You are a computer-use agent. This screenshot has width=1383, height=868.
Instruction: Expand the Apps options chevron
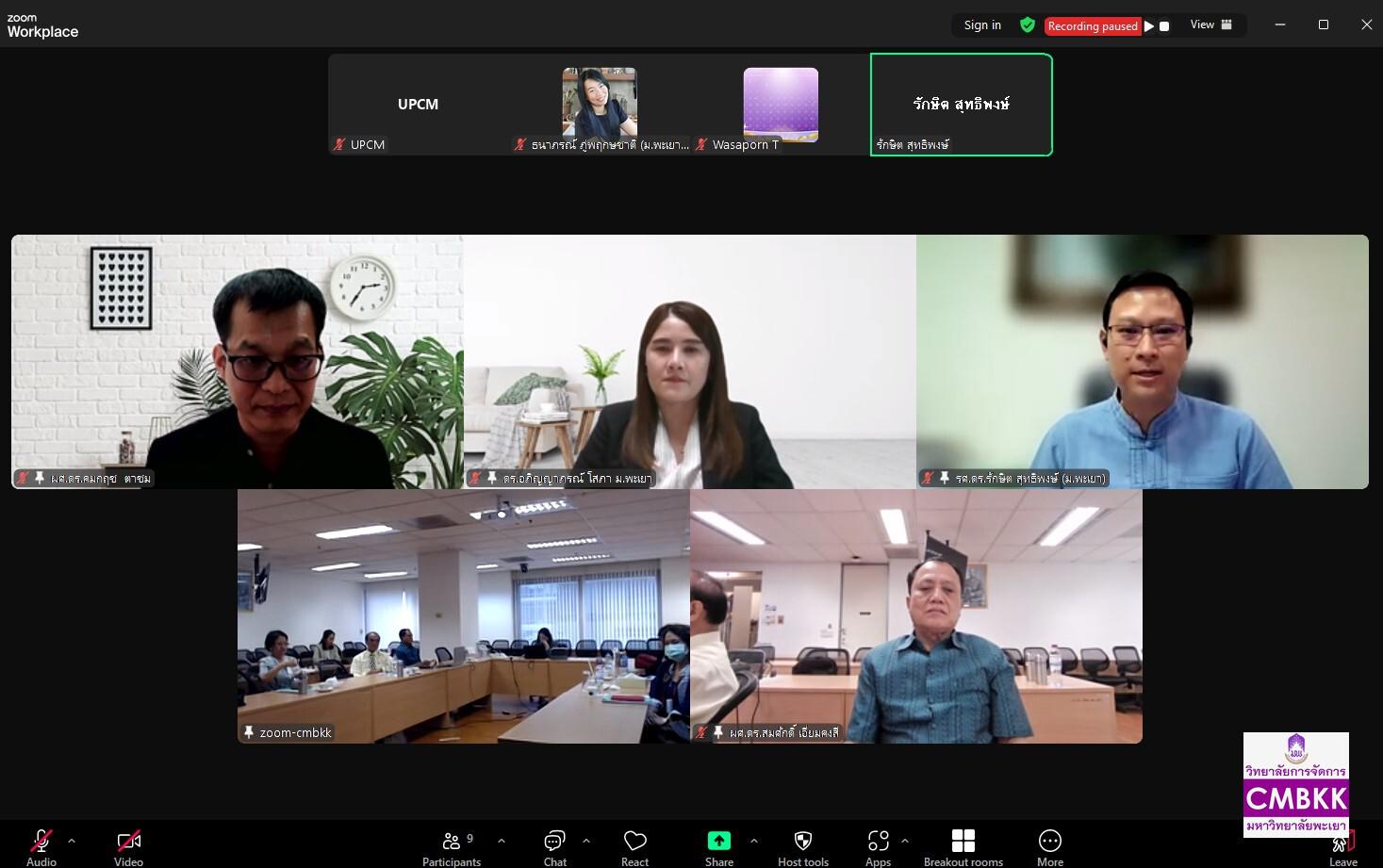905,840
